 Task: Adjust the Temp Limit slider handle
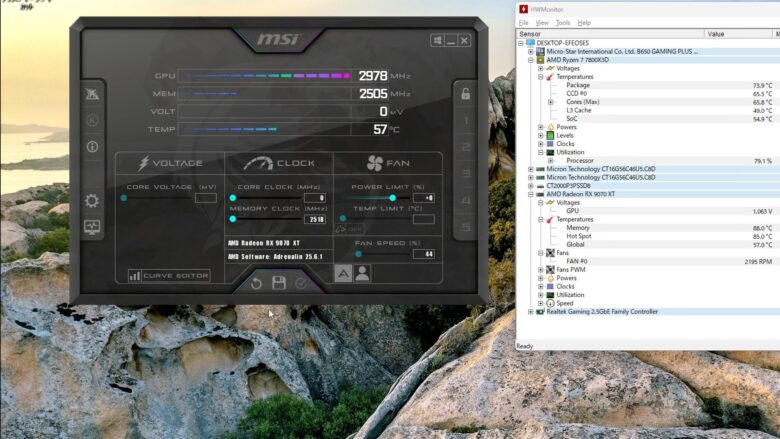(x=343, y=218)
